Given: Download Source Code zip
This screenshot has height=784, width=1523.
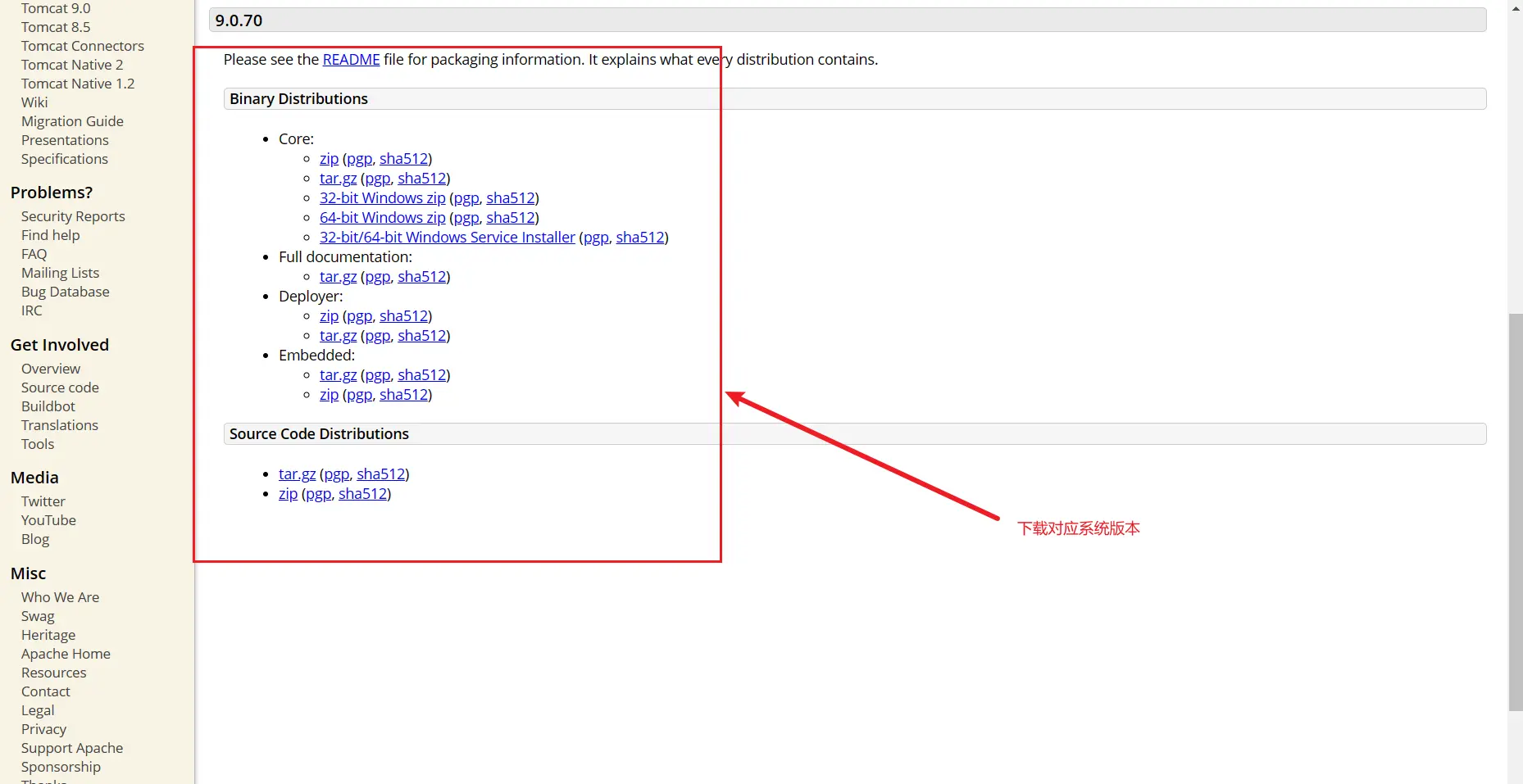Looking at the screenshot, I should click(x=288, y=494).
